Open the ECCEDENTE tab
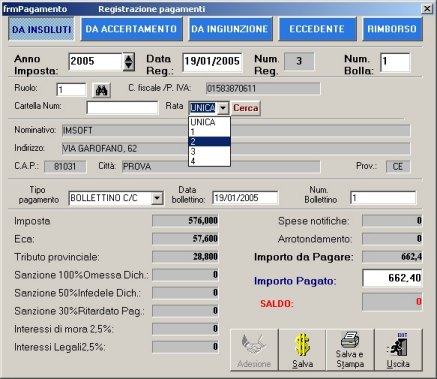 [317, 29]
